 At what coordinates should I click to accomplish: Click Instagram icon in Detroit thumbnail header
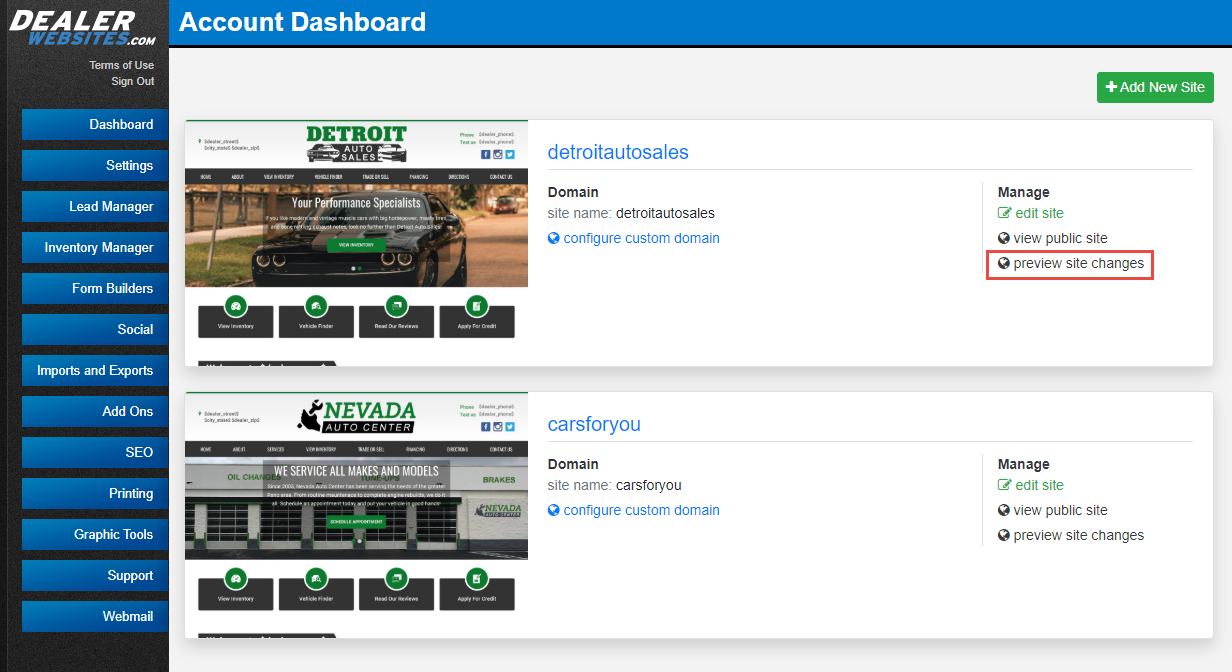[498, 154]
